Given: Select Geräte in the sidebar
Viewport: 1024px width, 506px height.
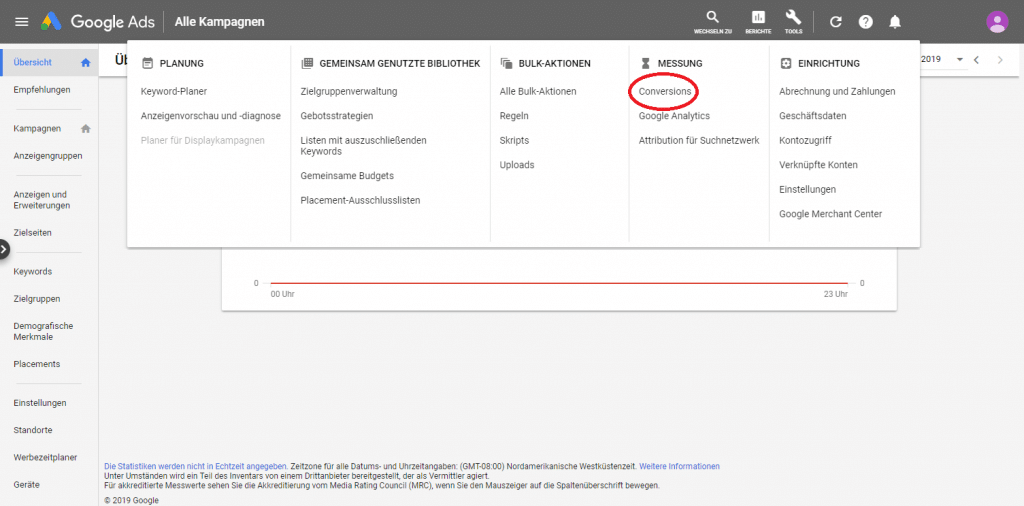Looking at the screenshot, I should point(26,485).
